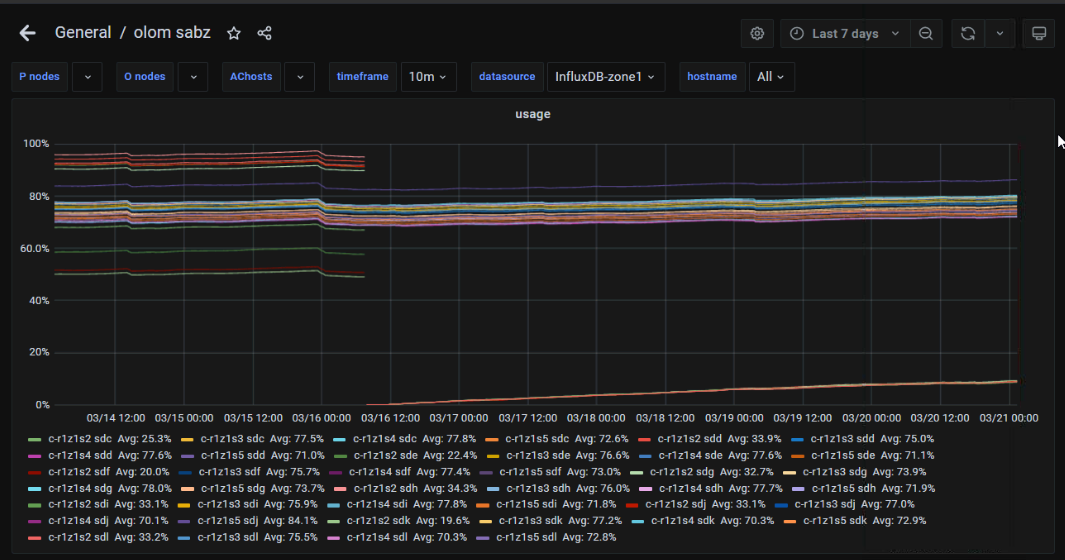Open the hostname All dropdown

click(x=770, y=77)
